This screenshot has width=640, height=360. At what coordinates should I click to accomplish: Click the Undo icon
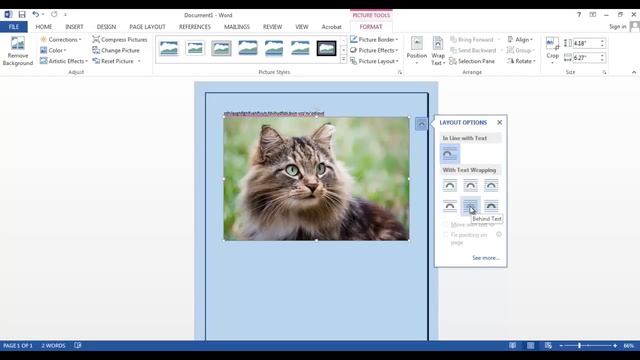click(x=36, y=15)
